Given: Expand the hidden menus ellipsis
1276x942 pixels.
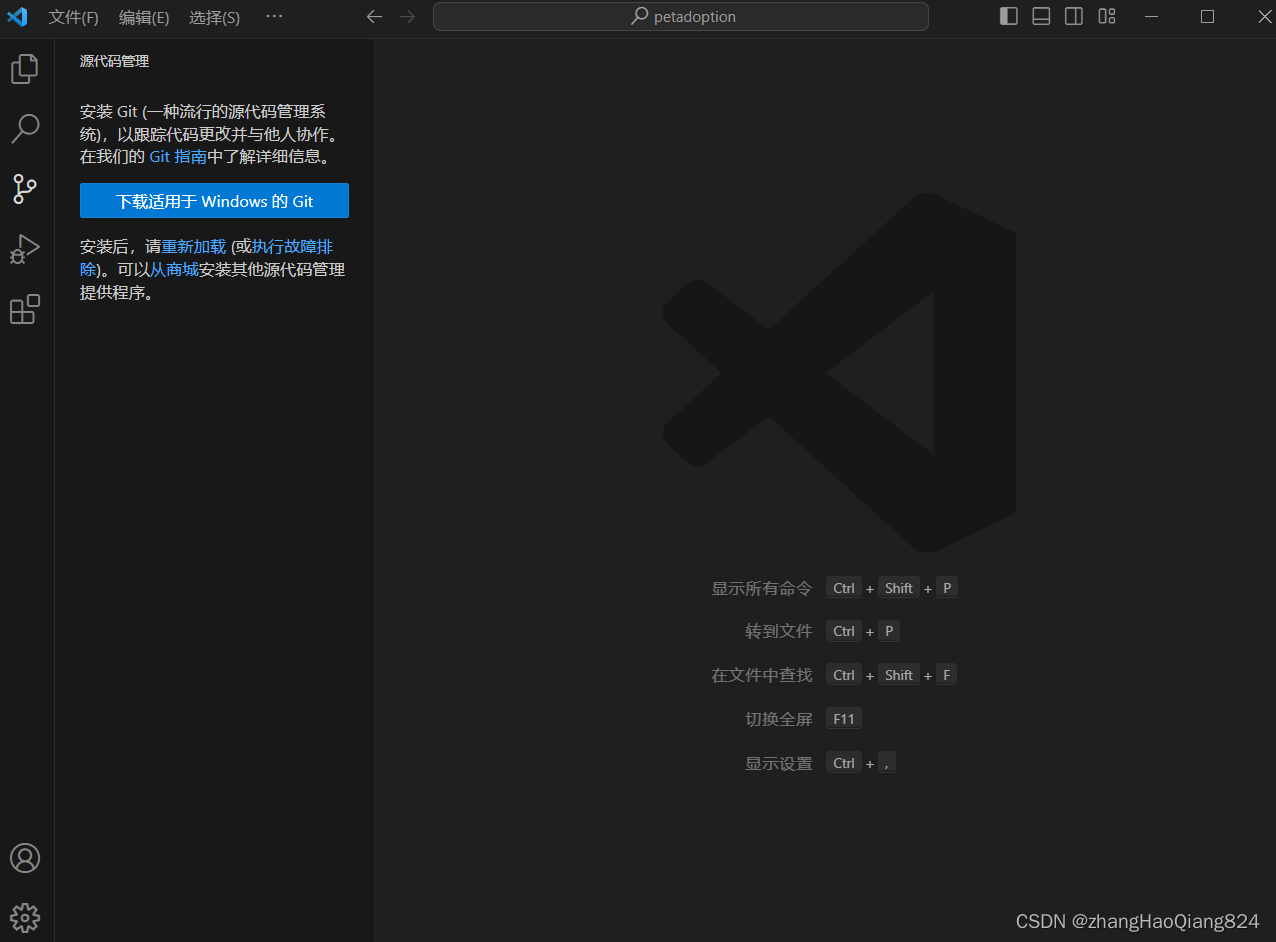Looking at the screenshot, I should click(x=274, y=17).
